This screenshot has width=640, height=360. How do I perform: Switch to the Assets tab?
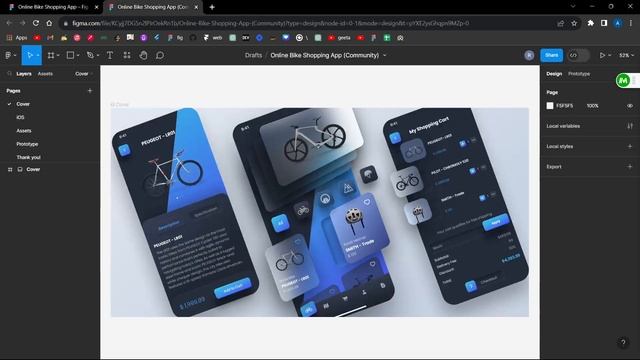pos(45,74)
